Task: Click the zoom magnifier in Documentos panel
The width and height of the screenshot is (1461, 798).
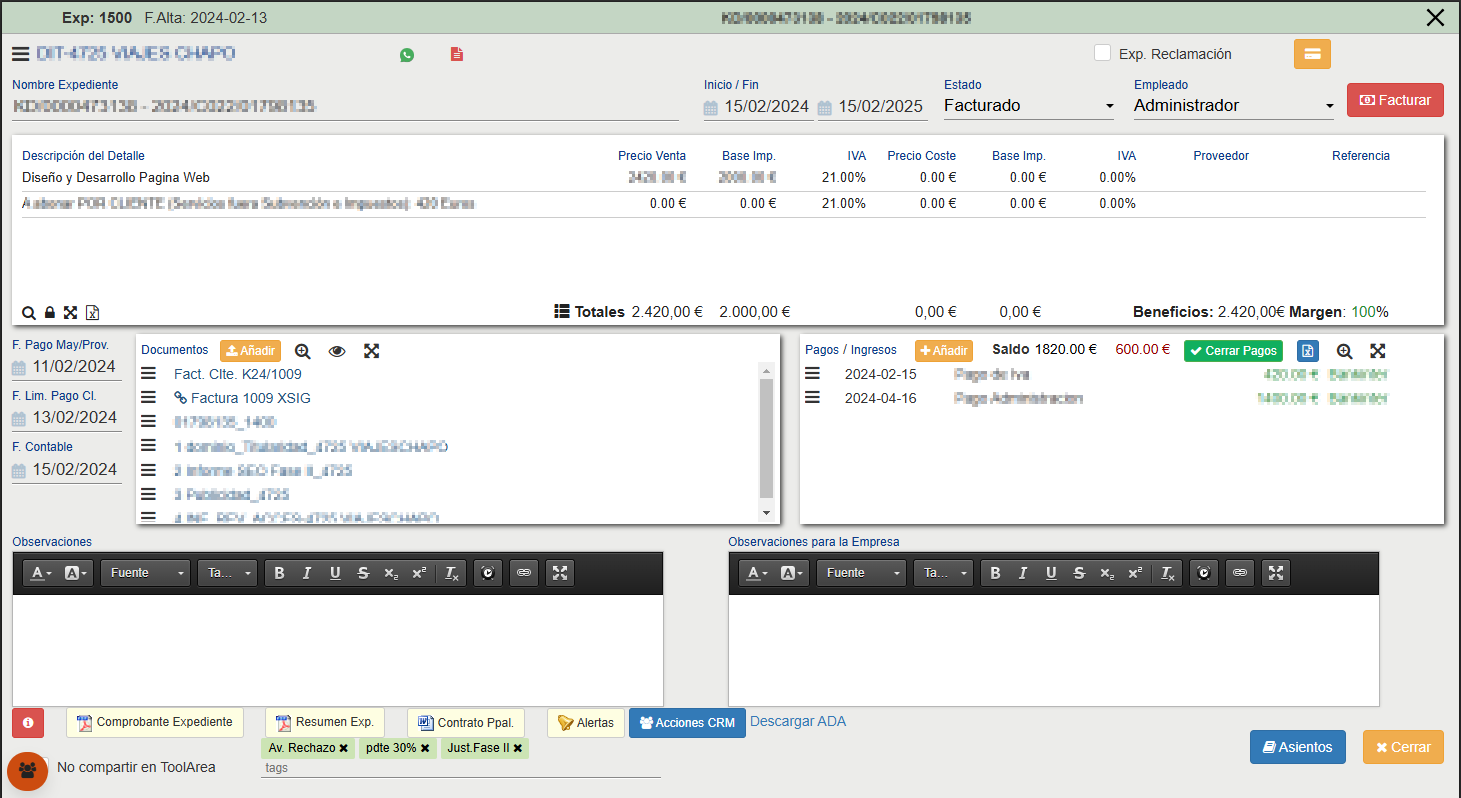Action: (303, 351)
